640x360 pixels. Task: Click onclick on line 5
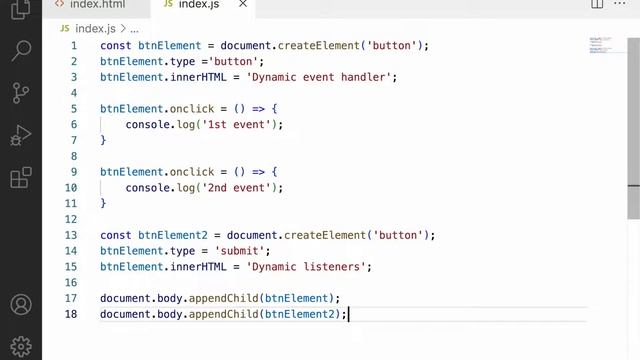pyautogui.click(x=192, y=109)
